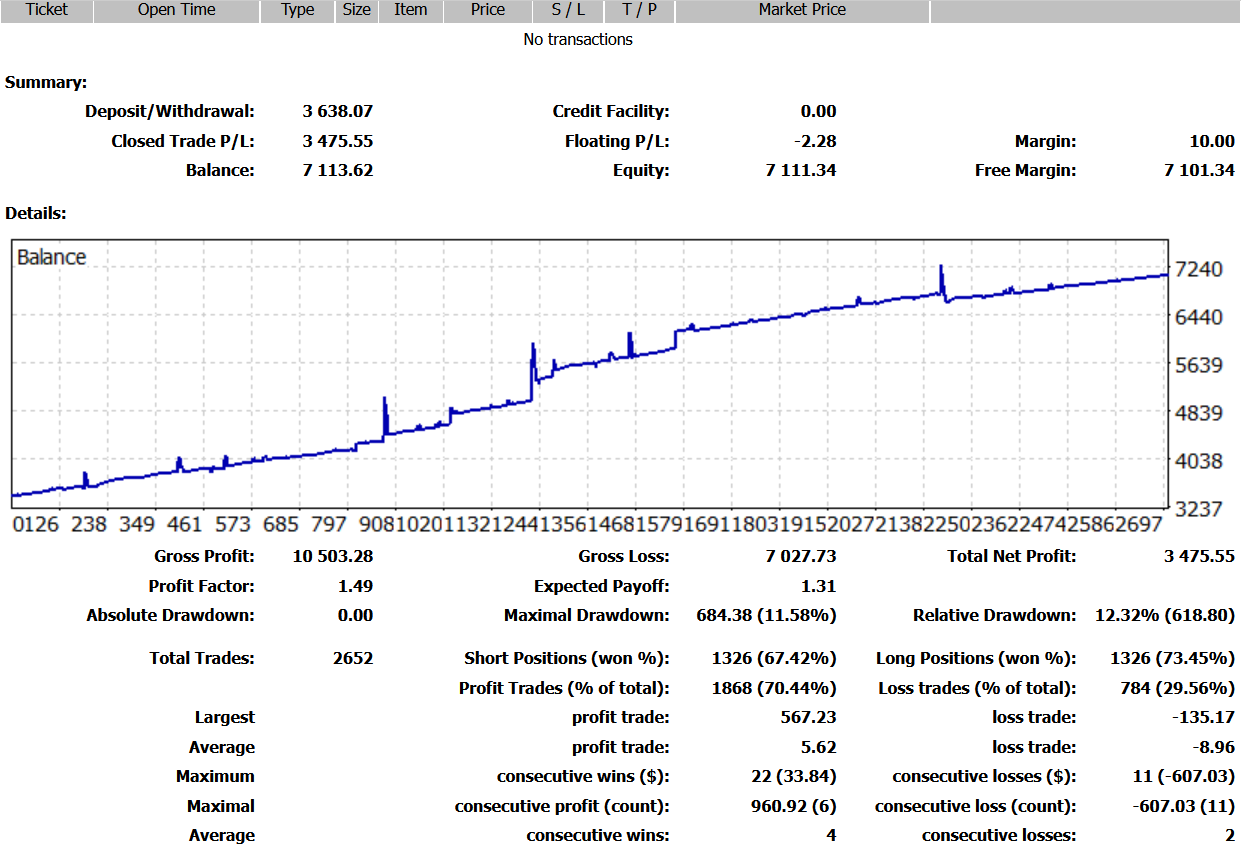The width and height of the screenshot is (1241, 849).
Task: Click the Details heading
Action: (x=36, y=213)
